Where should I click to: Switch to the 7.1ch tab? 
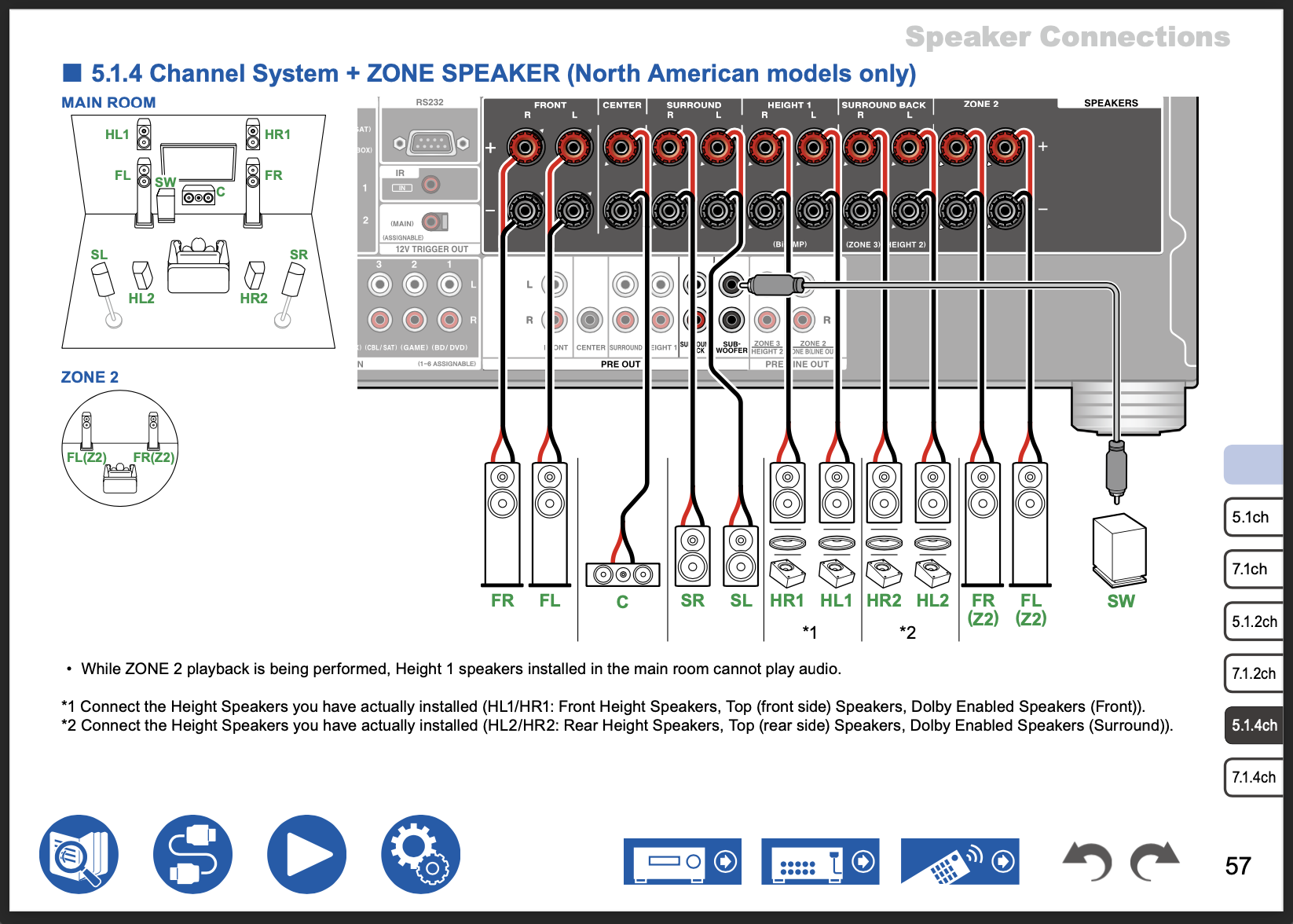[x=1252, y=570]
